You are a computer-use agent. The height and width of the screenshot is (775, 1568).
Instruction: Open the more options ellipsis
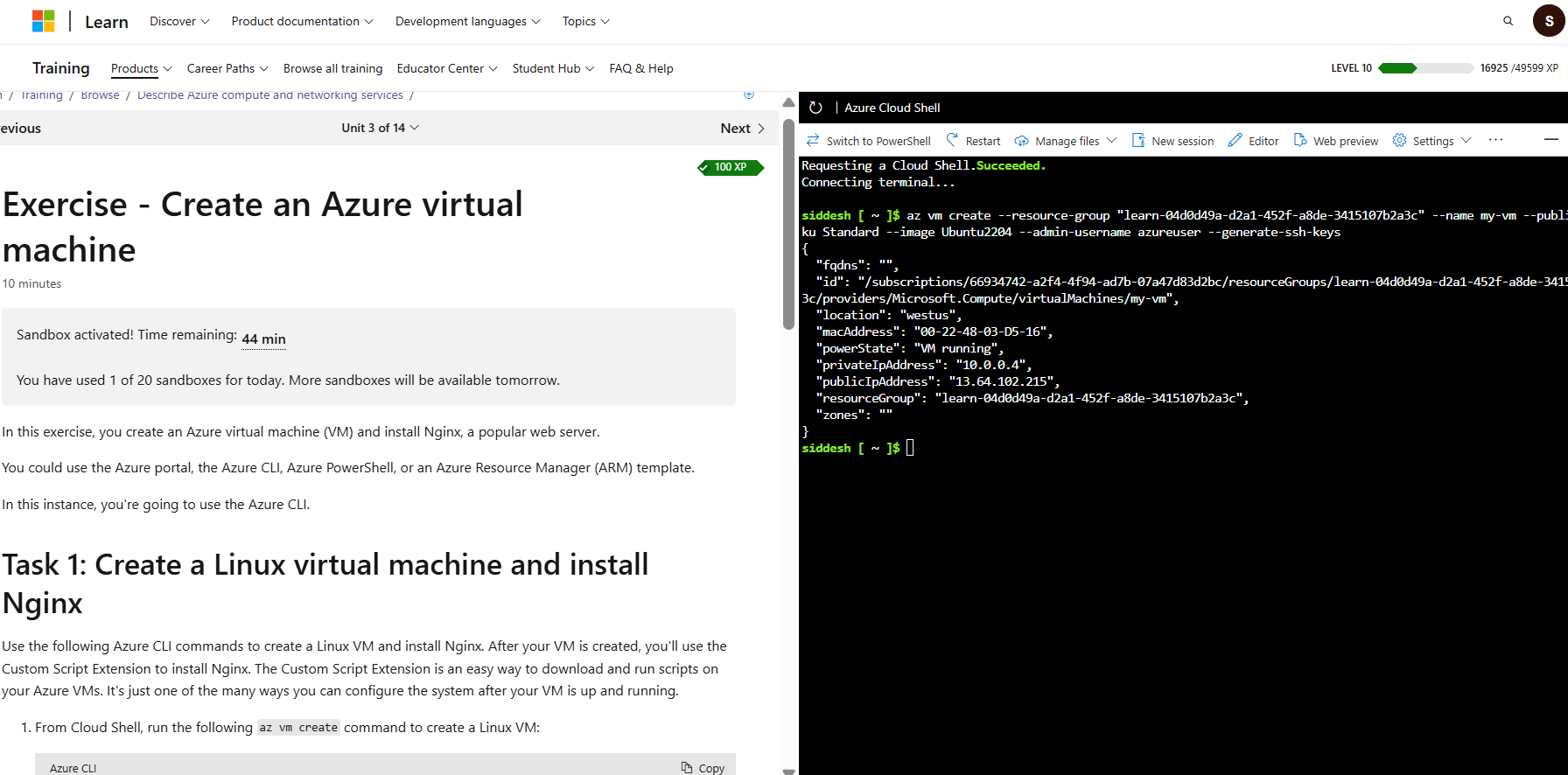pos(1496,140)
